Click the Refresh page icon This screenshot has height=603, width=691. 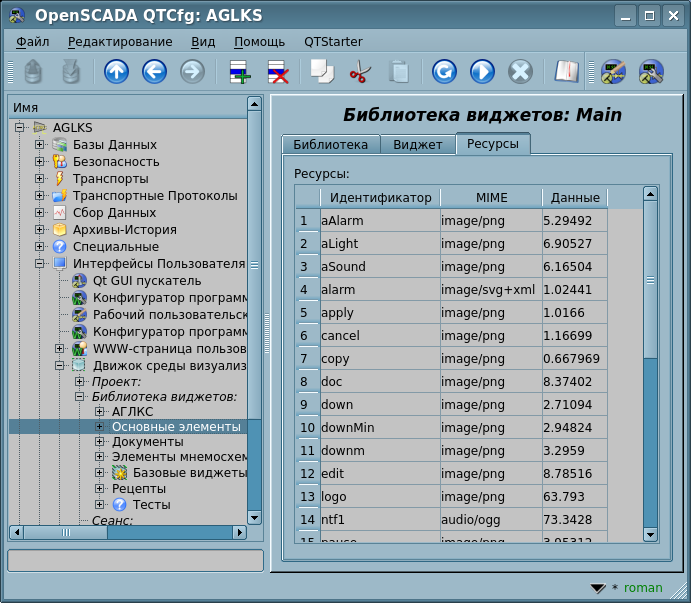(x=444, y=72)
